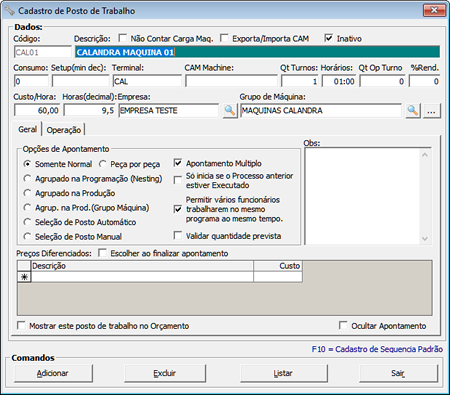Click the CAM Machine input field
Screen dimensions: 450x395
(231, 81)
